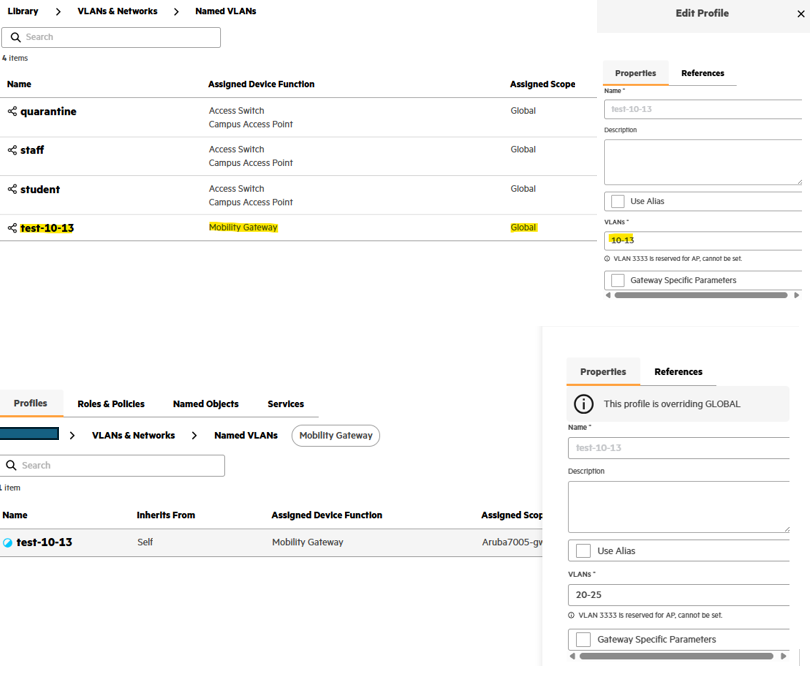Viewport: 810px width, 677px height.
Task: Click the magnifier icon in top search box
Action: pos(15,37)
